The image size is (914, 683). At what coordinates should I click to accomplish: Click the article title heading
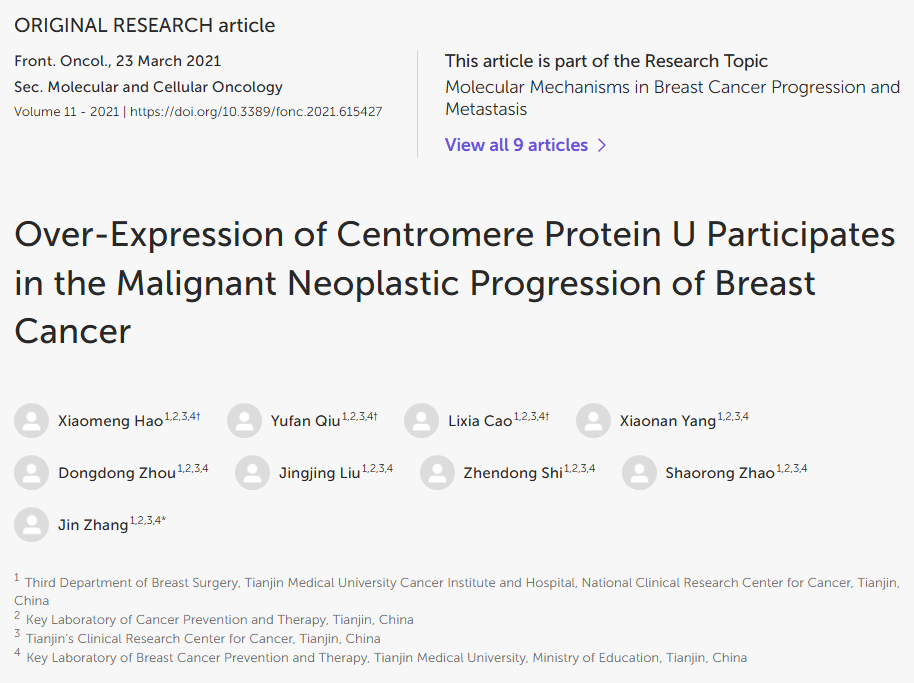tap(455, 283)
